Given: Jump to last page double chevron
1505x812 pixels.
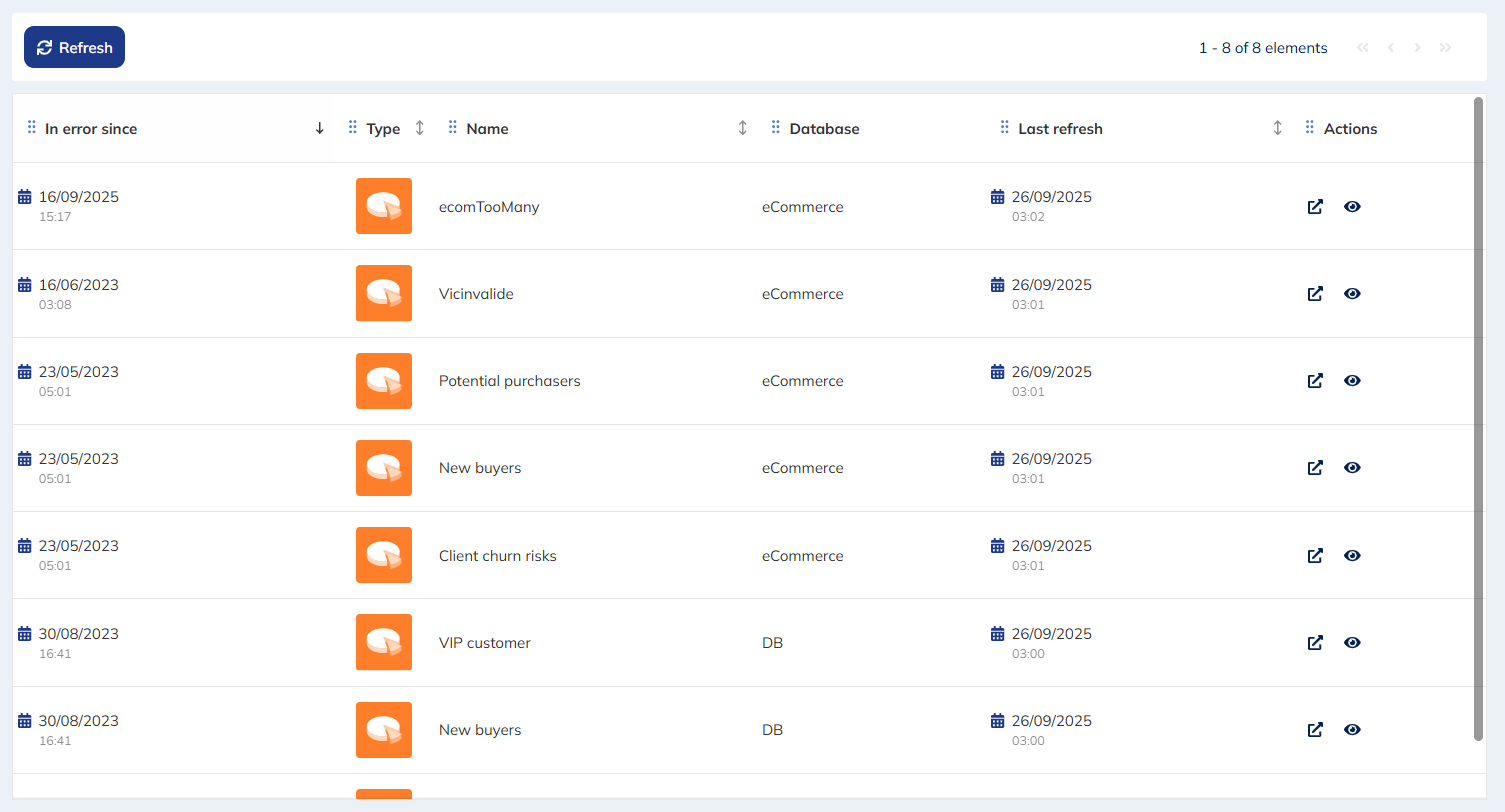Looking at the screenshot, I should tap(1445, 48).
